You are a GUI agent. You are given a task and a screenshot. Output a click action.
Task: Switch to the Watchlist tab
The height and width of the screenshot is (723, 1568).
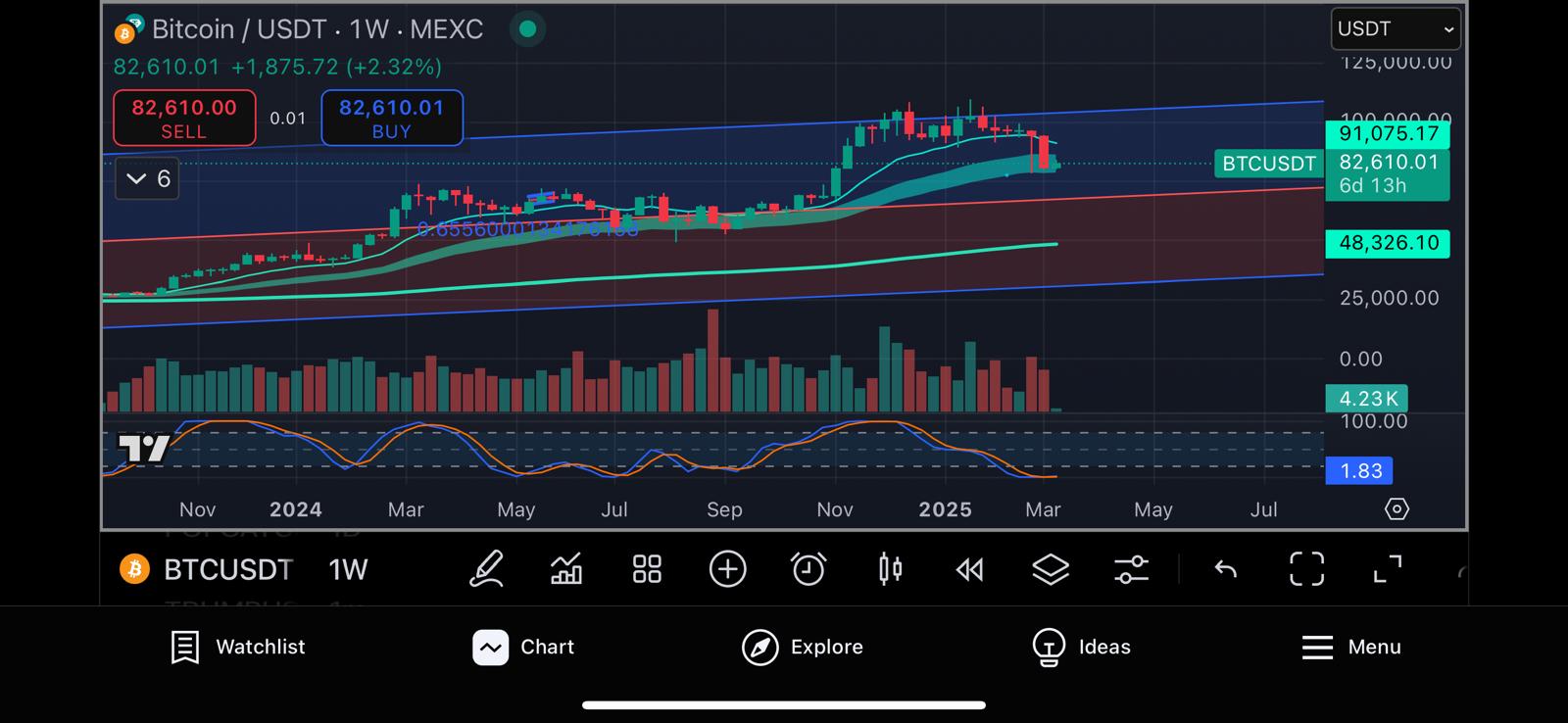point(237,647)
